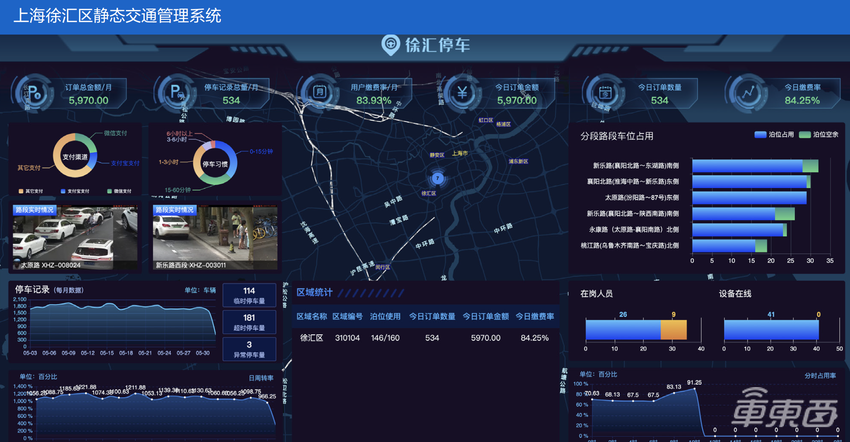Image resolution: width=850 pixels, height=442 pixels.
Task: Select the 徐汇区 cell in region table
Action: point(312,338)
